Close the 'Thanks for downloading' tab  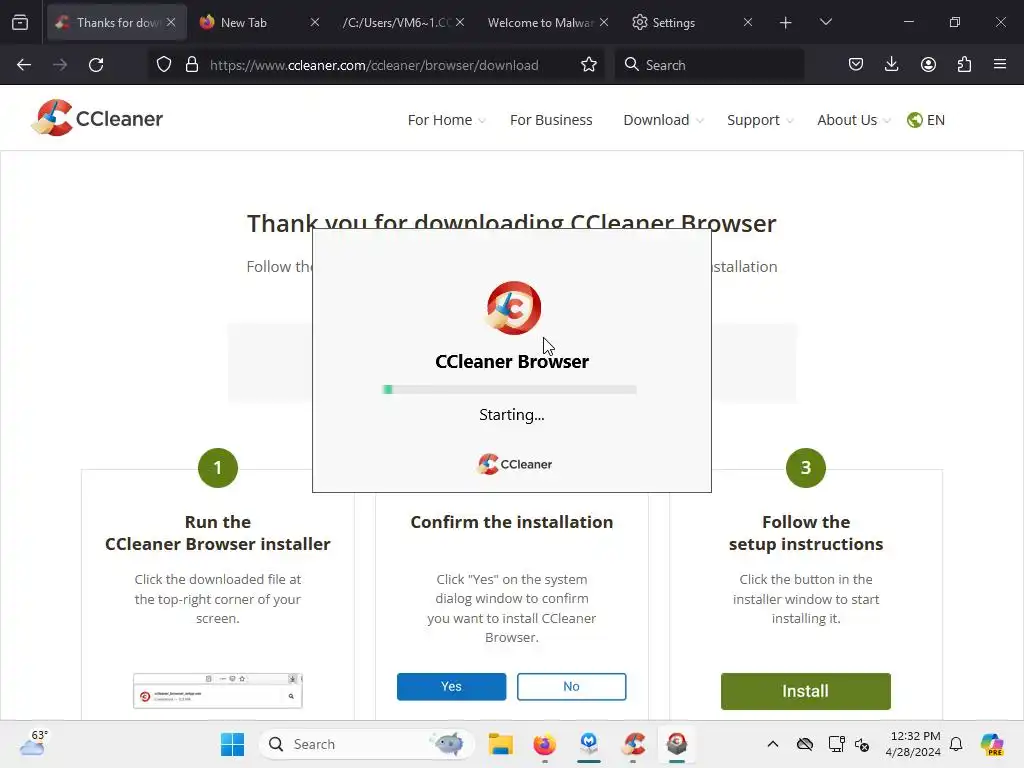(x=171, y=22)
